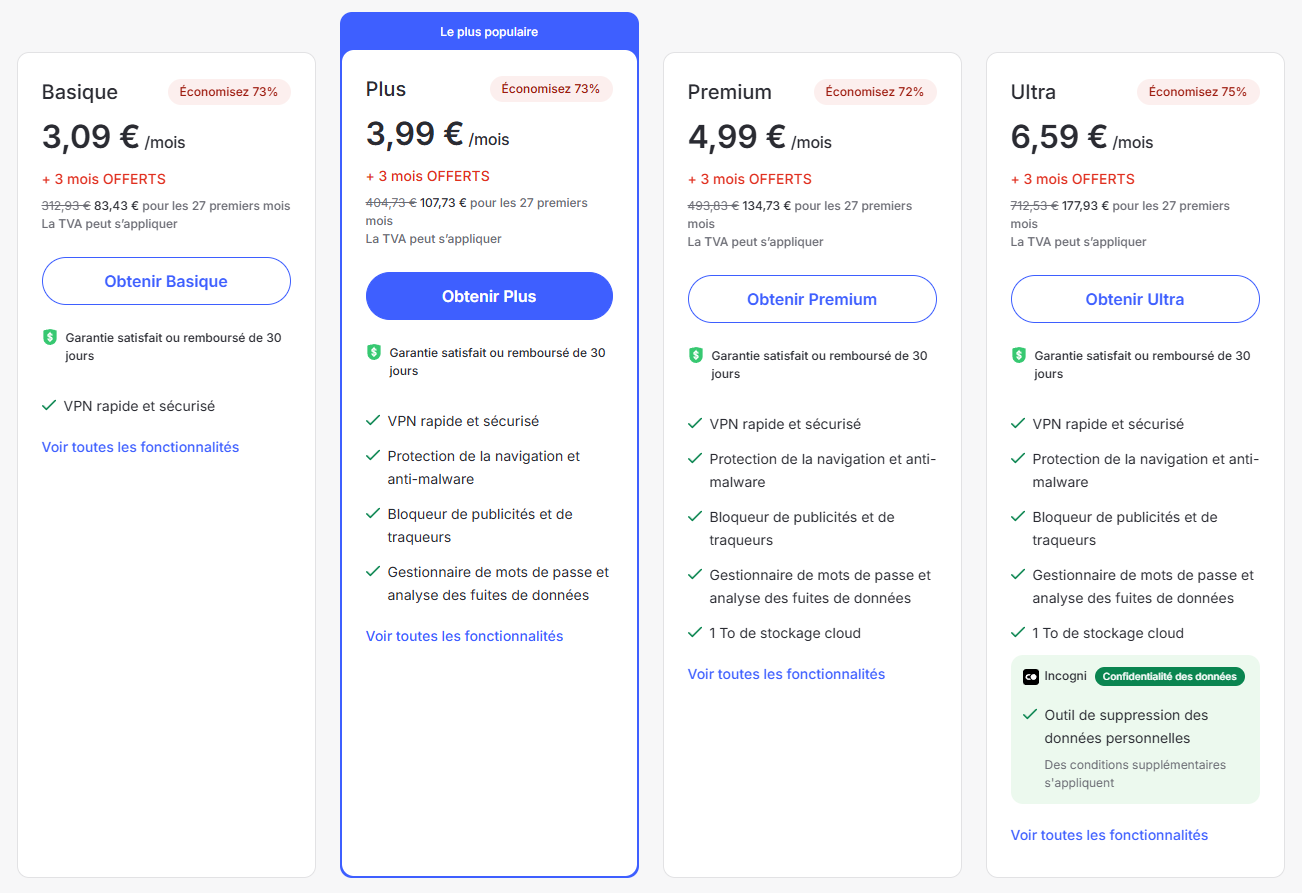1302x893 pixels.
Task: Click checkmark beside Premium's 1 To de stockage cloud
Action: (695, 633)
